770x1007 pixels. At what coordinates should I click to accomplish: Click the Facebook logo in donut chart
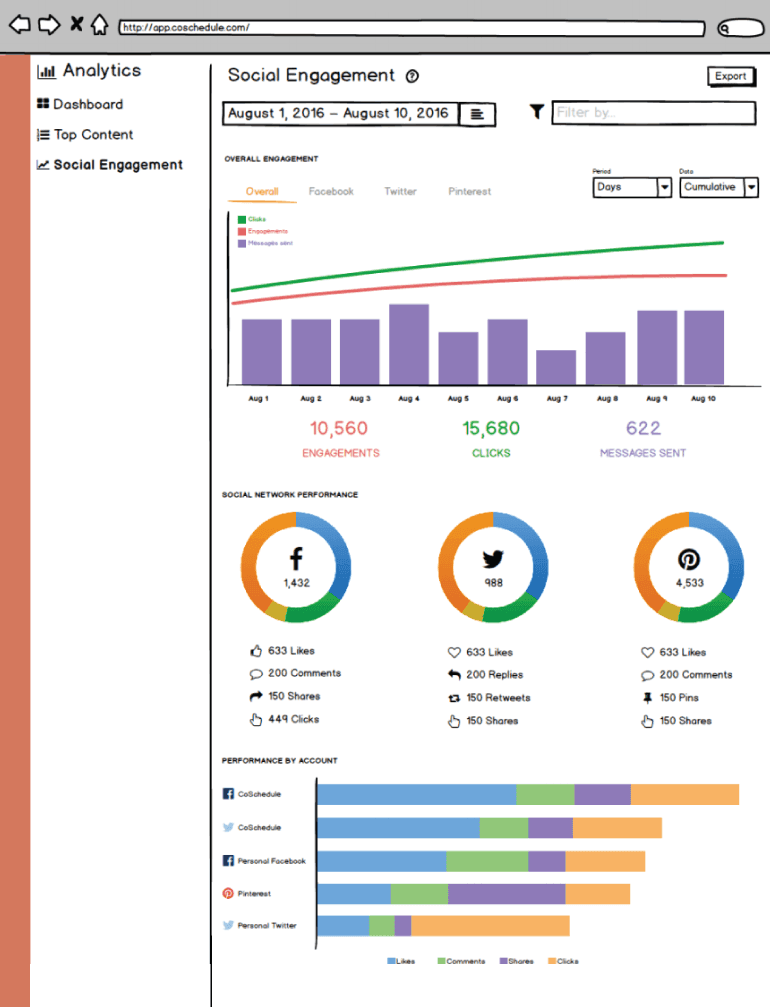coord(295,559)
